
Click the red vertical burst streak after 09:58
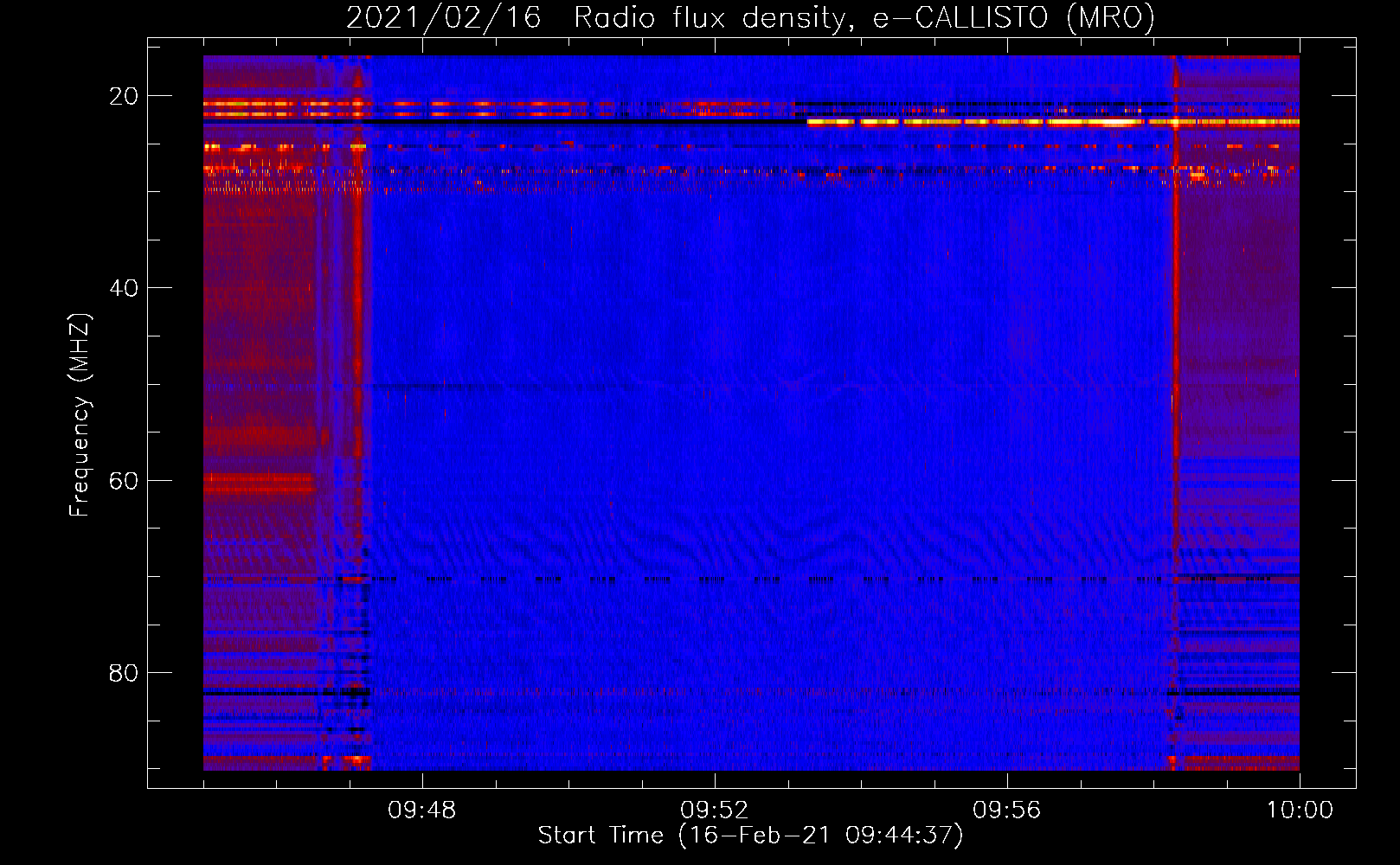pos(1175,413)
